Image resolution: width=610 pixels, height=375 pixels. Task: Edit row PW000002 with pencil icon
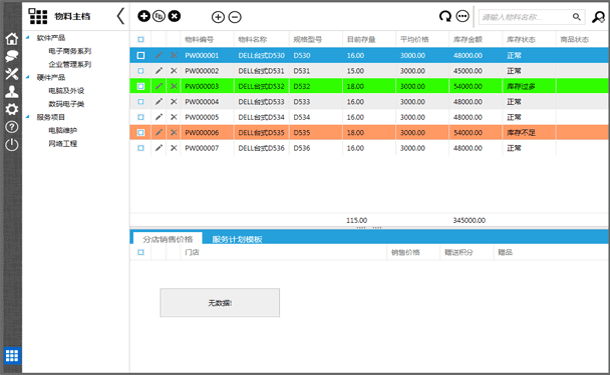[159, 71]
